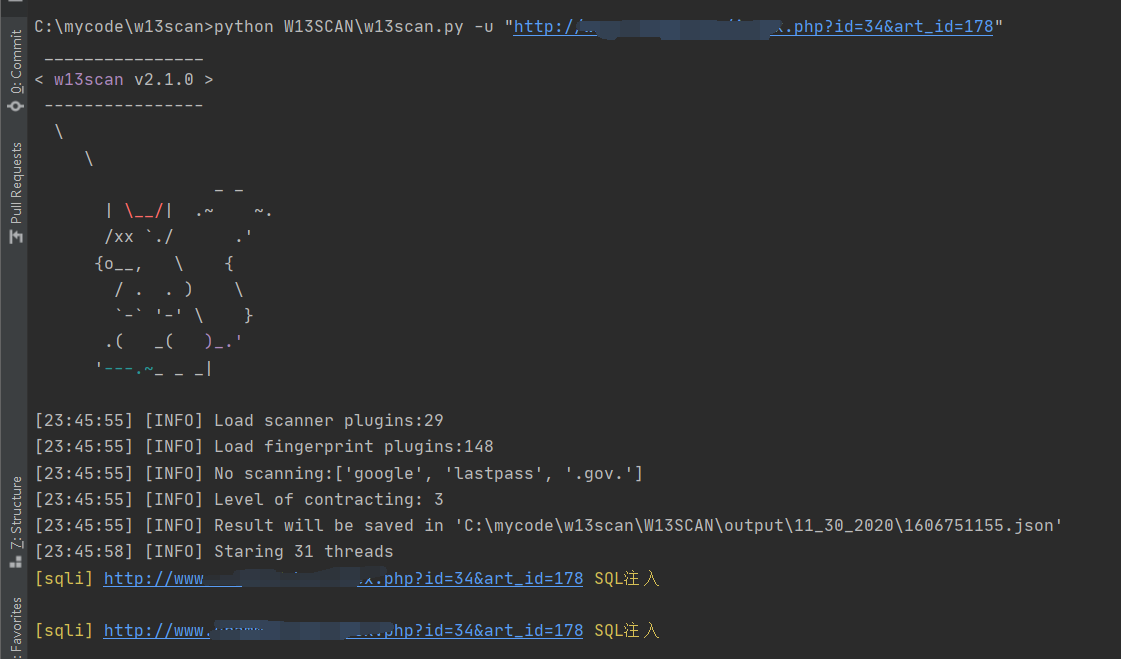
Task: Click the second 'SQL注入' result label
Action: click(626, 630)
